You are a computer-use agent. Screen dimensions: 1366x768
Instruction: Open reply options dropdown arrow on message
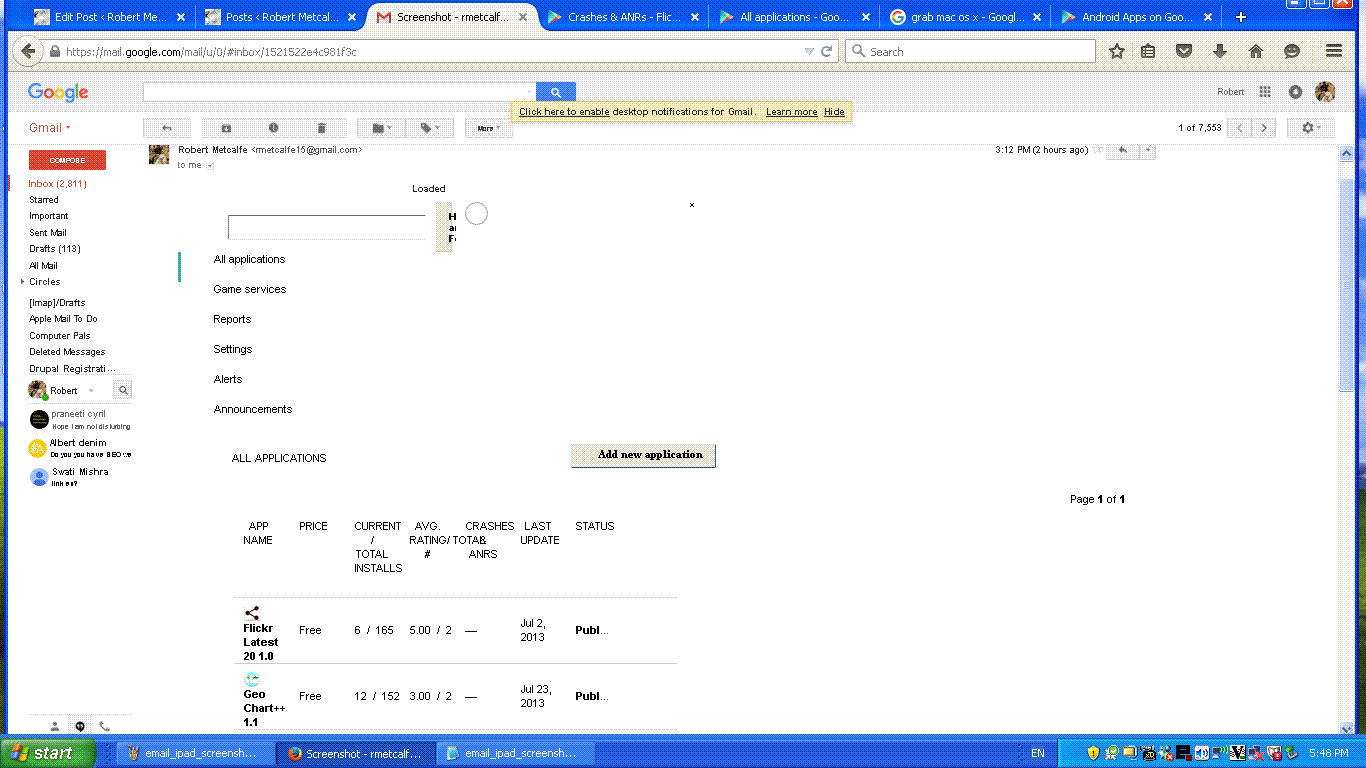[1147, 150]
